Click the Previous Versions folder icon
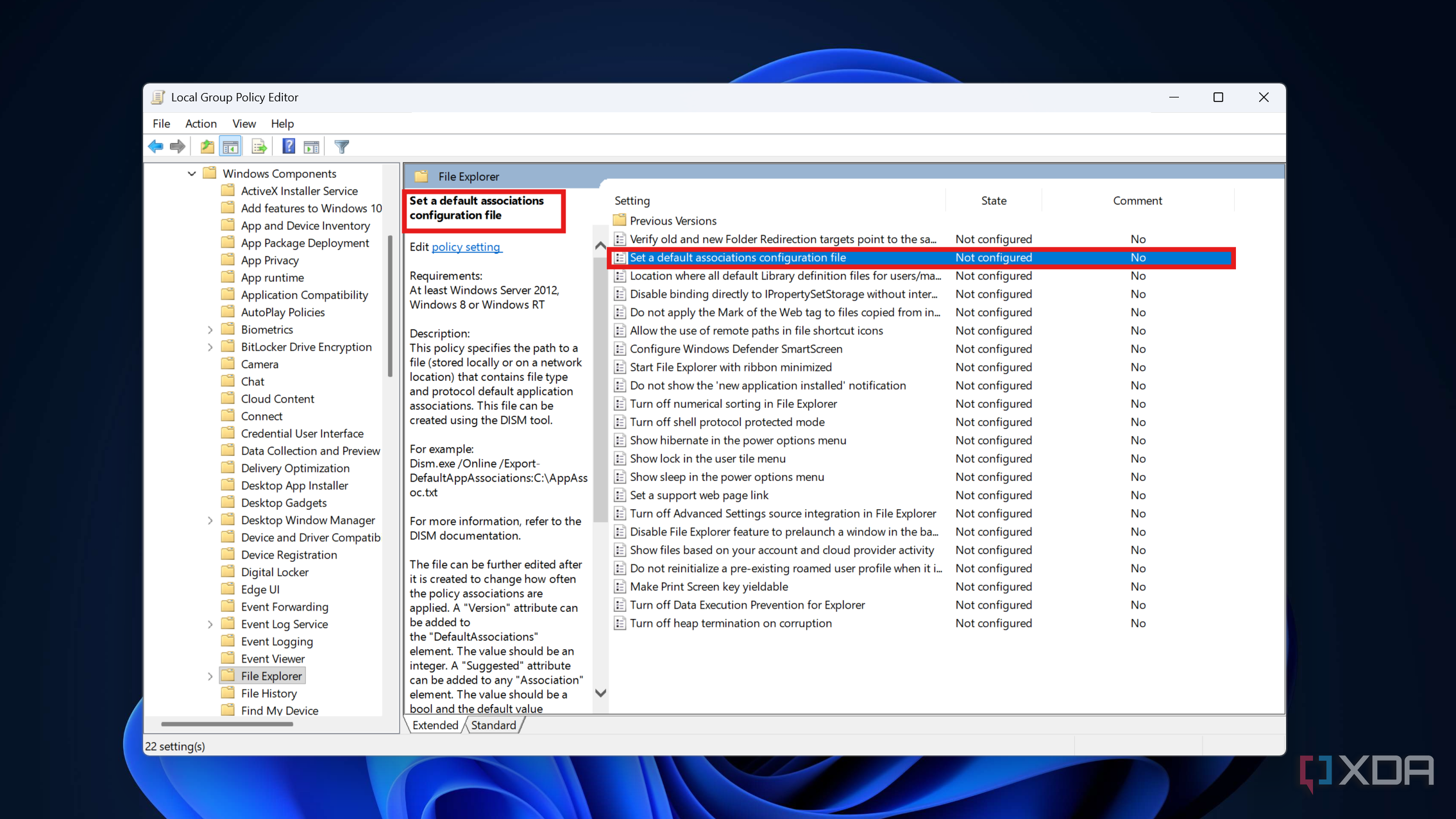This screenshot has height=819, width=1456. 619,220
